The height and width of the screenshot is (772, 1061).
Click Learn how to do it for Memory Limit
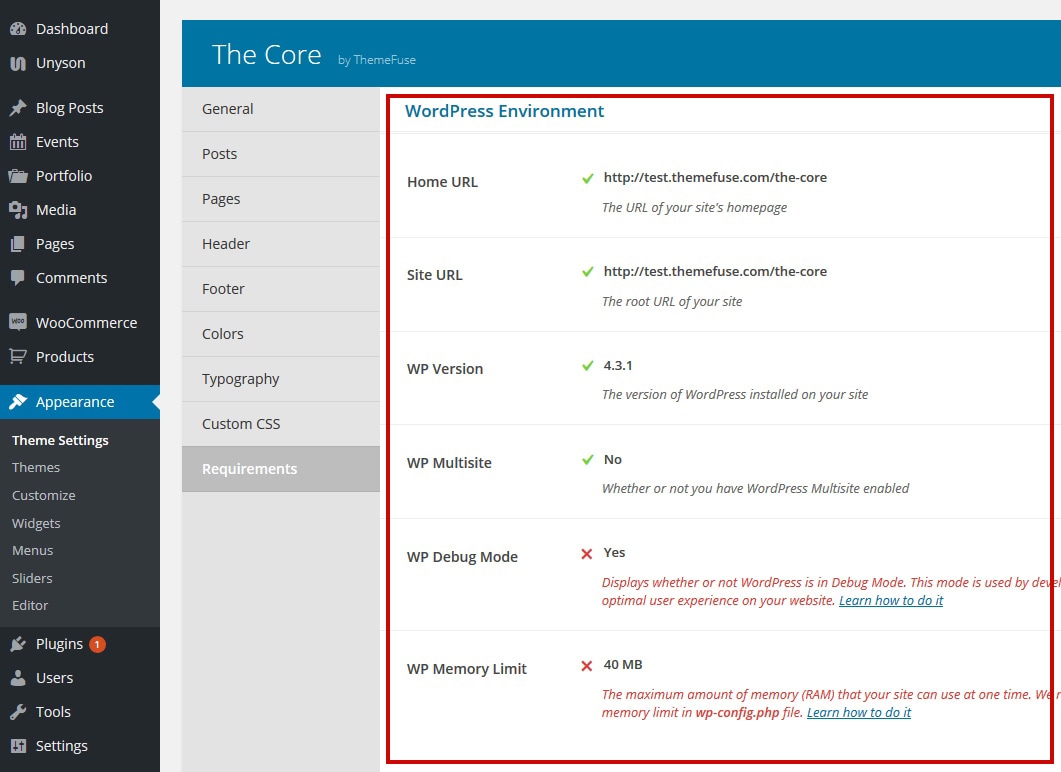pyautogui.click(x=859, y=713)
